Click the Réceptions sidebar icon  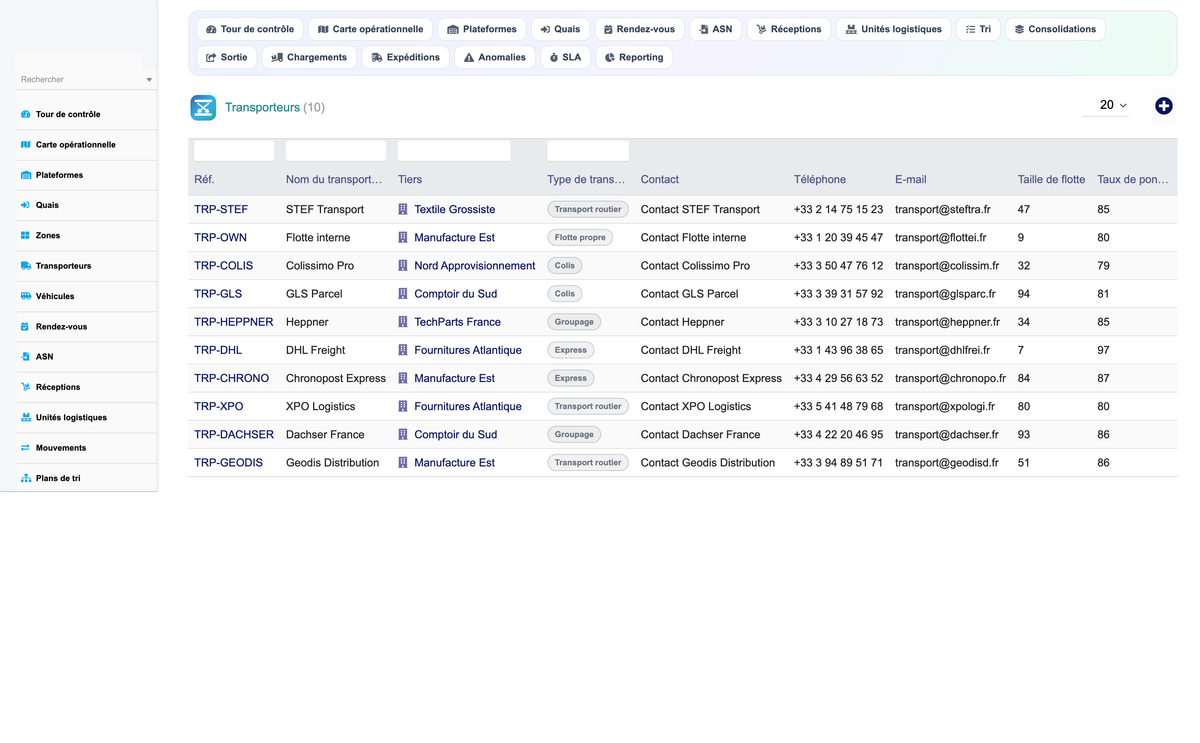pos(26,387)
